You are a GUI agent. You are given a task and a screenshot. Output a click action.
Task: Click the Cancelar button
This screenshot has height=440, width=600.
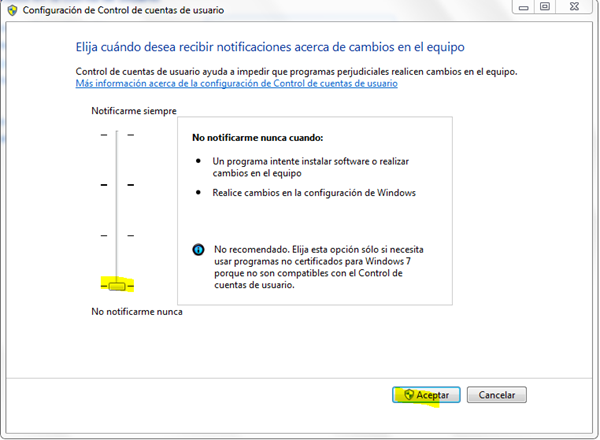pos(497,395)
